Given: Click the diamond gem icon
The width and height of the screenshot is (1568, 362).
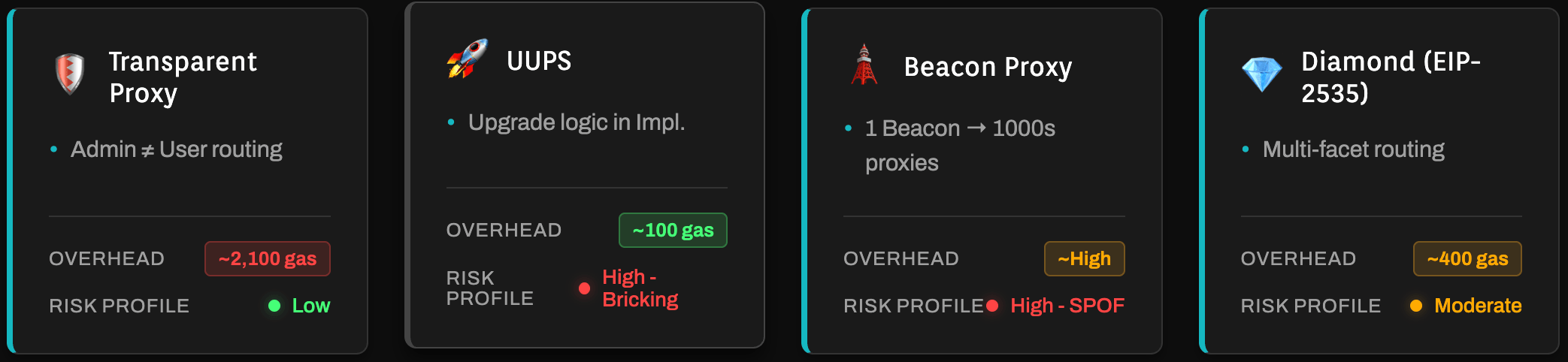Looking at the screenshot, I should tap(1261, 74).
